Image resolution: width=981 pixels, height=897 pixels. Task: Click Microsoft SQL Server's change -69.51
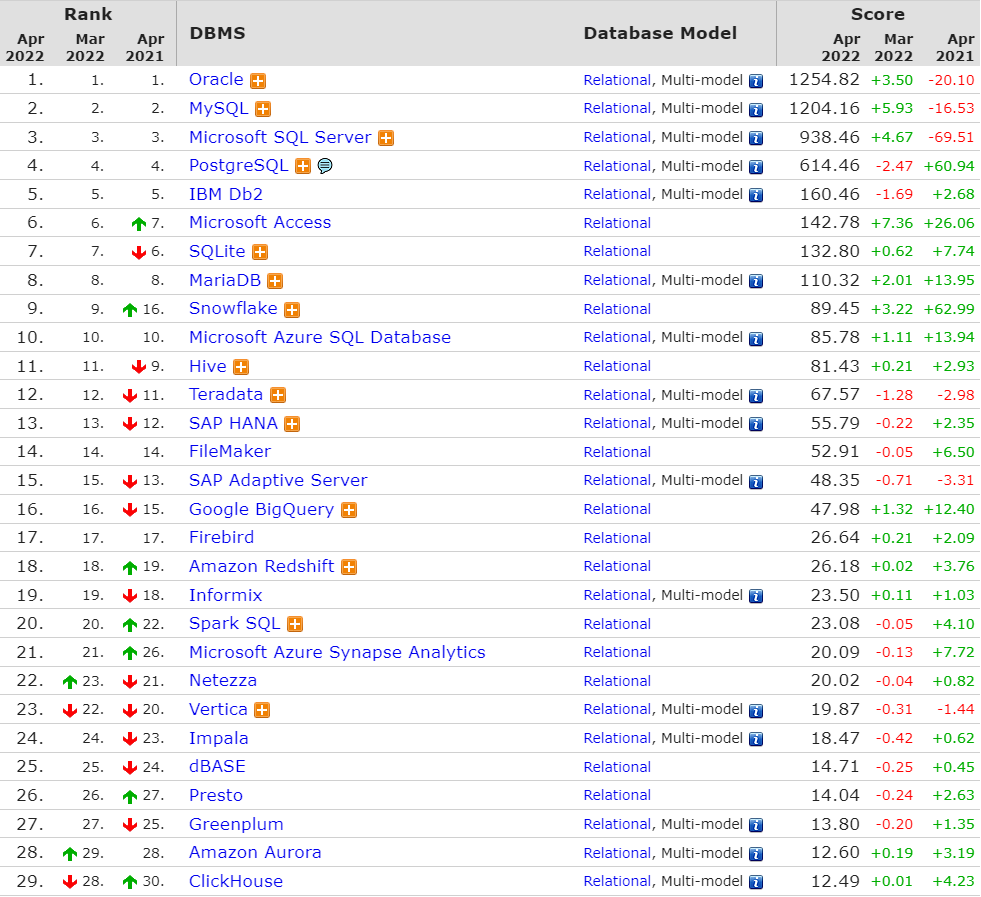point(951,138)
